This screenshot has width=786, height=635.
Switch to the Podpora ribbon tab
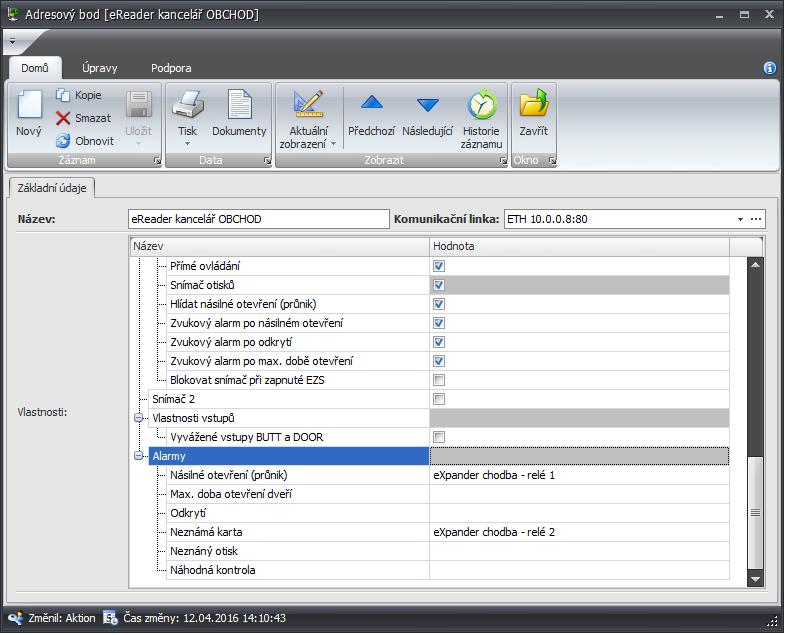(171, 68)
